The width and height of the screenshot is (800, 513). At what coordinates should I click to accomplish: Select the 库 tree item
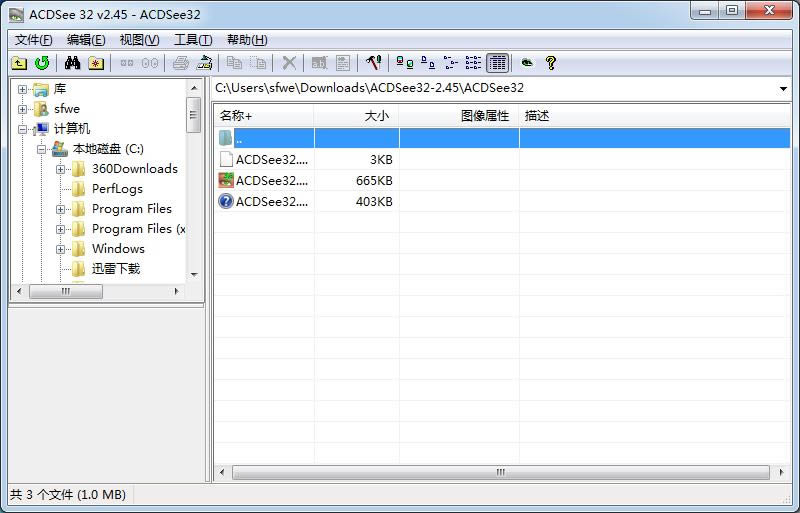point(60,89)
